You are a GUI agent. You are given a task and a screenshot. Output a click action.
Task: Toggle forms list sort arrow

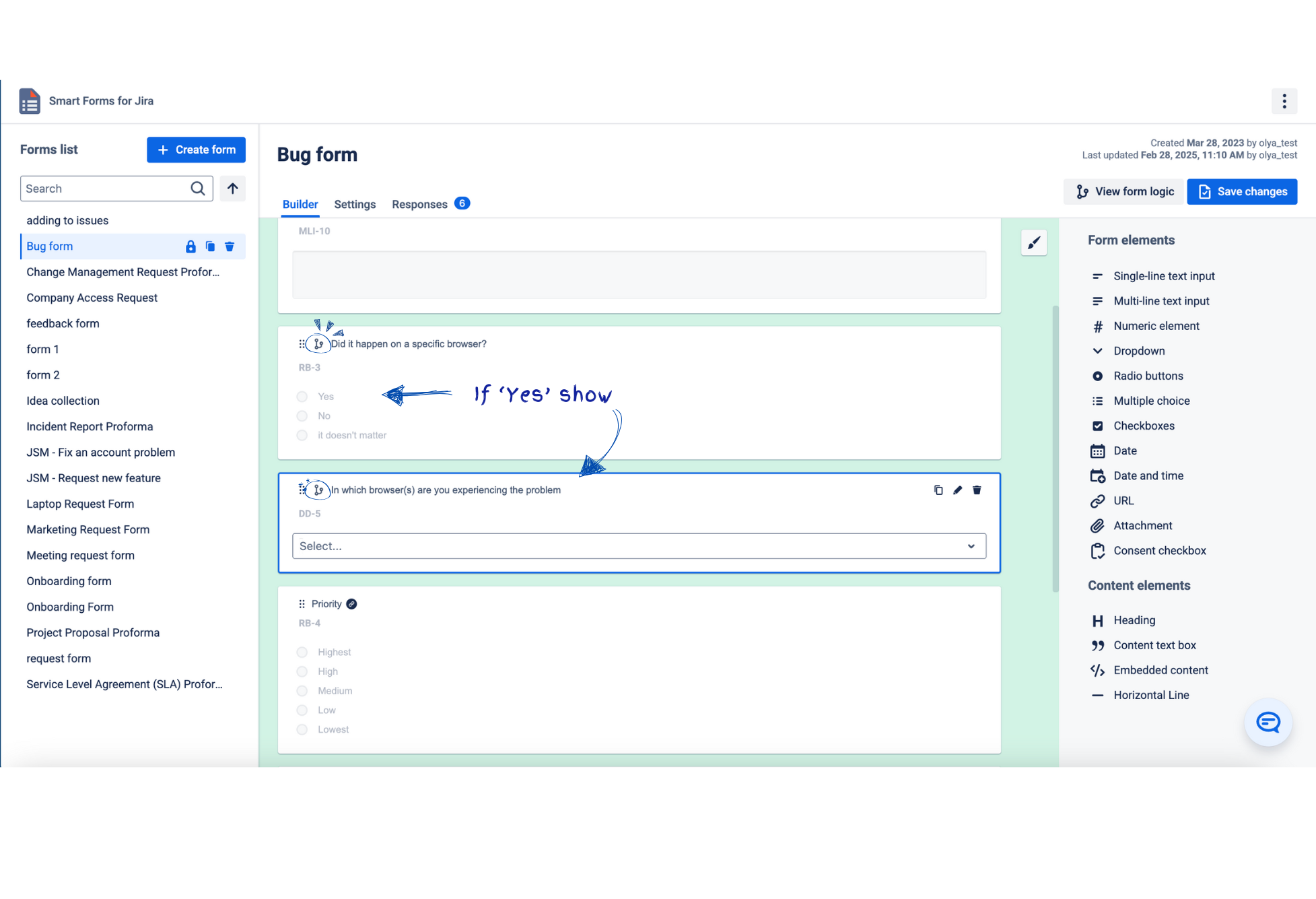(x=232, y=189)
